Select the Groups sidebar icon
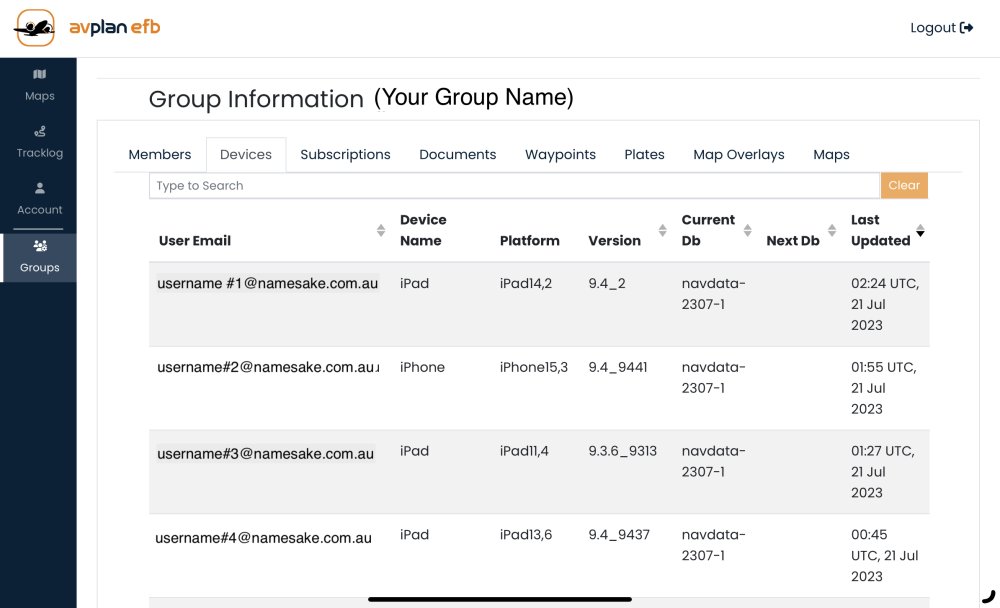Viewport: 1000px width, 608px height. pos(40,256)
